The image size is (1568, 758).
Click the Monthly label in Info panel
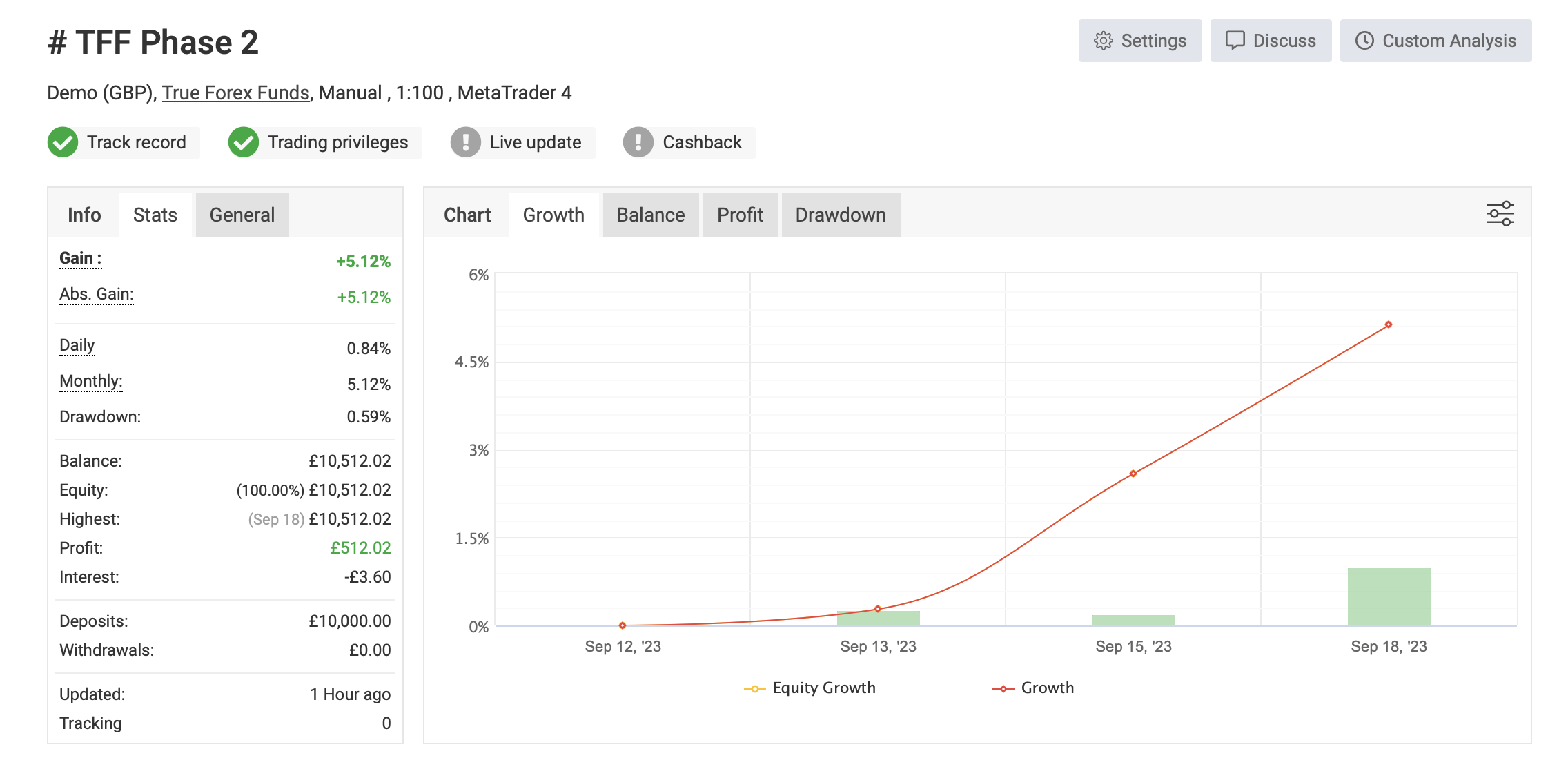point(90,381)
